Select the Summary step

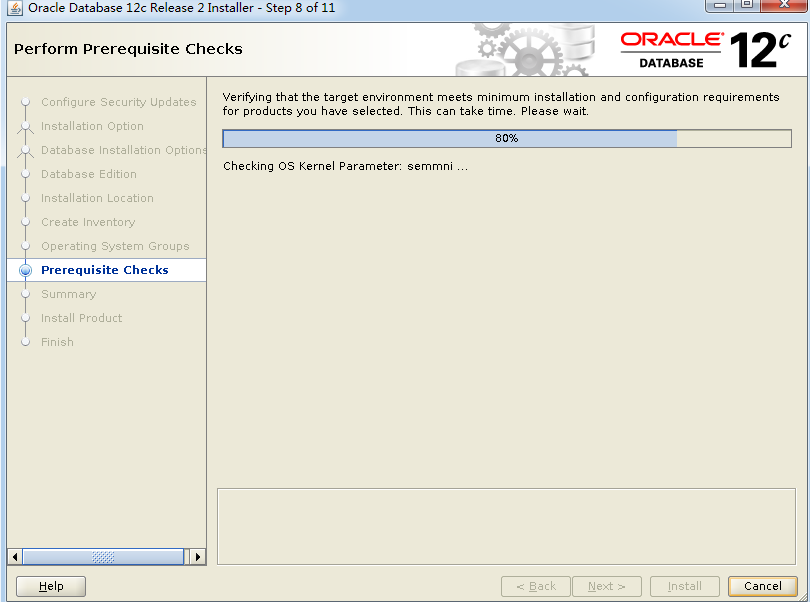(69, 294)
